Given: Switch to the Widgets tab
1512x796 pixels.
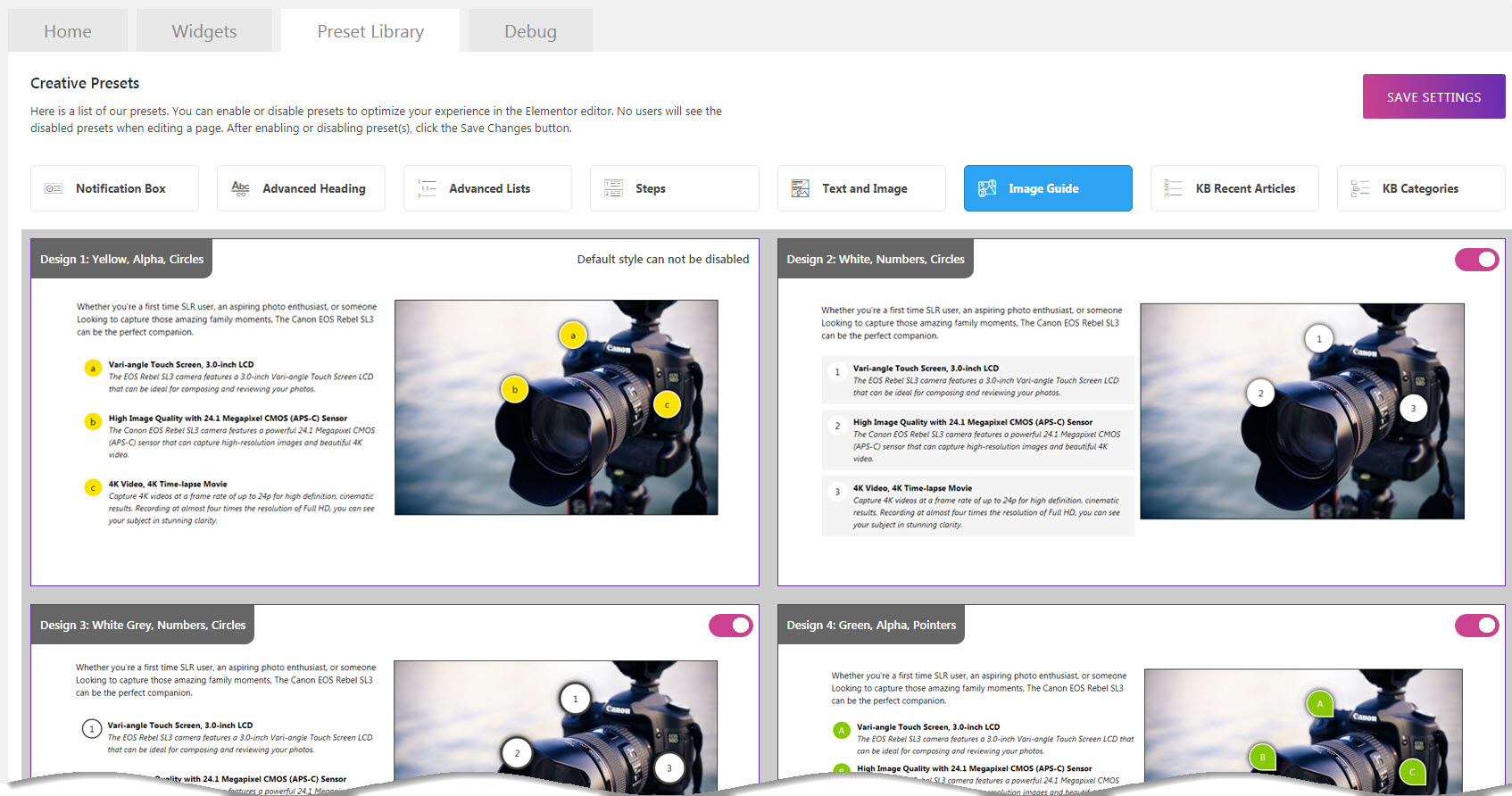Looking at the screenshot, I should tap(204, 31).
